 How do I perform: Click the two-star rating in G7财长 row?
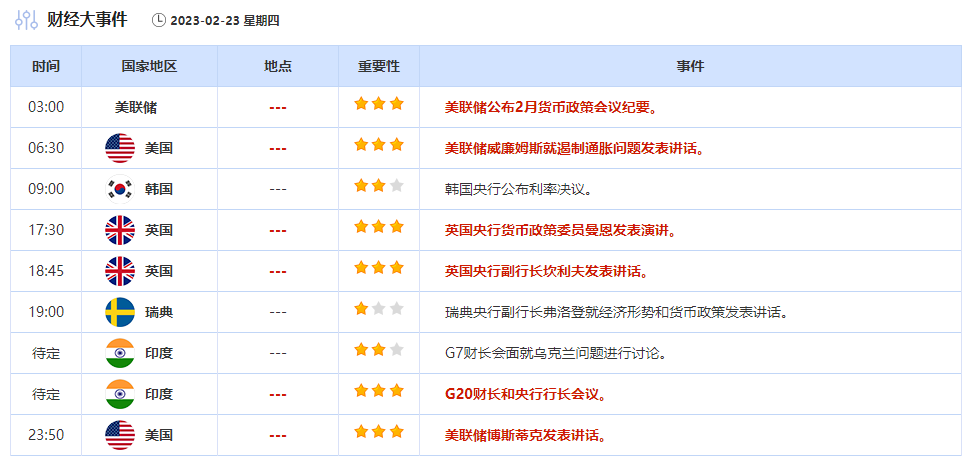[x=379, y=350]
